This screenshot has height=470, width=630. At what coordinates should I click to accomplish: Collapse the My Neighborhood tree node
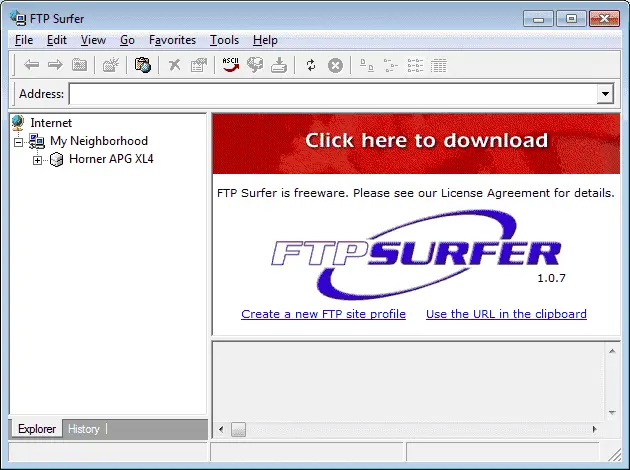coord(18,142)
